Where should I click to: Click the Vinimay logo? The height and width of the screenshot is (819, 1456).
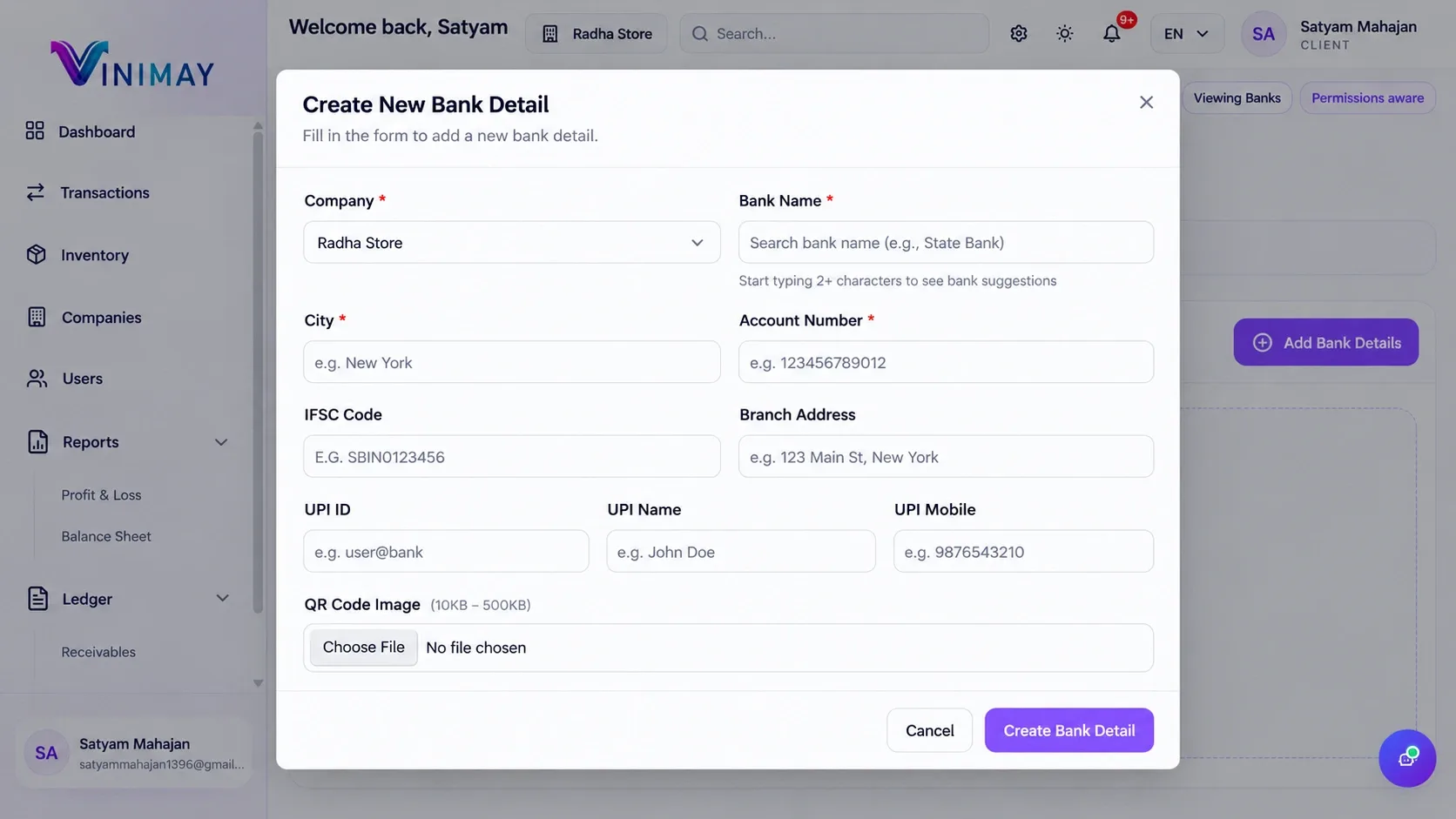[x=131, y=64]
